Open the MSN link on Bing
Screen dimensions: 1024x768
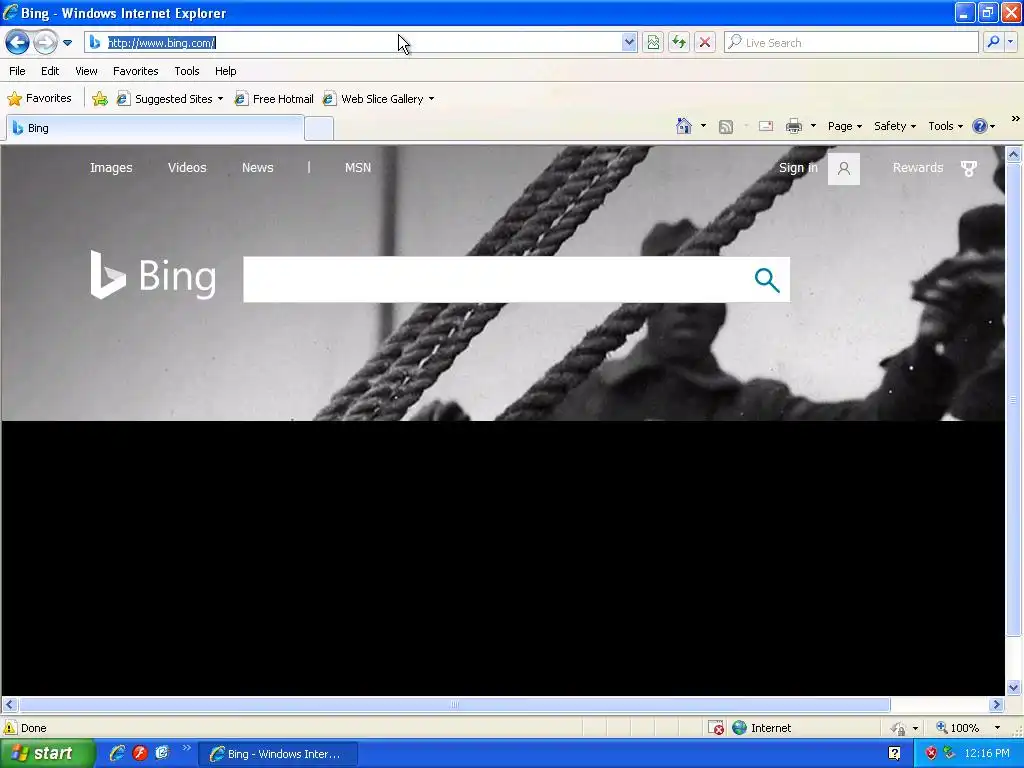click(358, 168)
